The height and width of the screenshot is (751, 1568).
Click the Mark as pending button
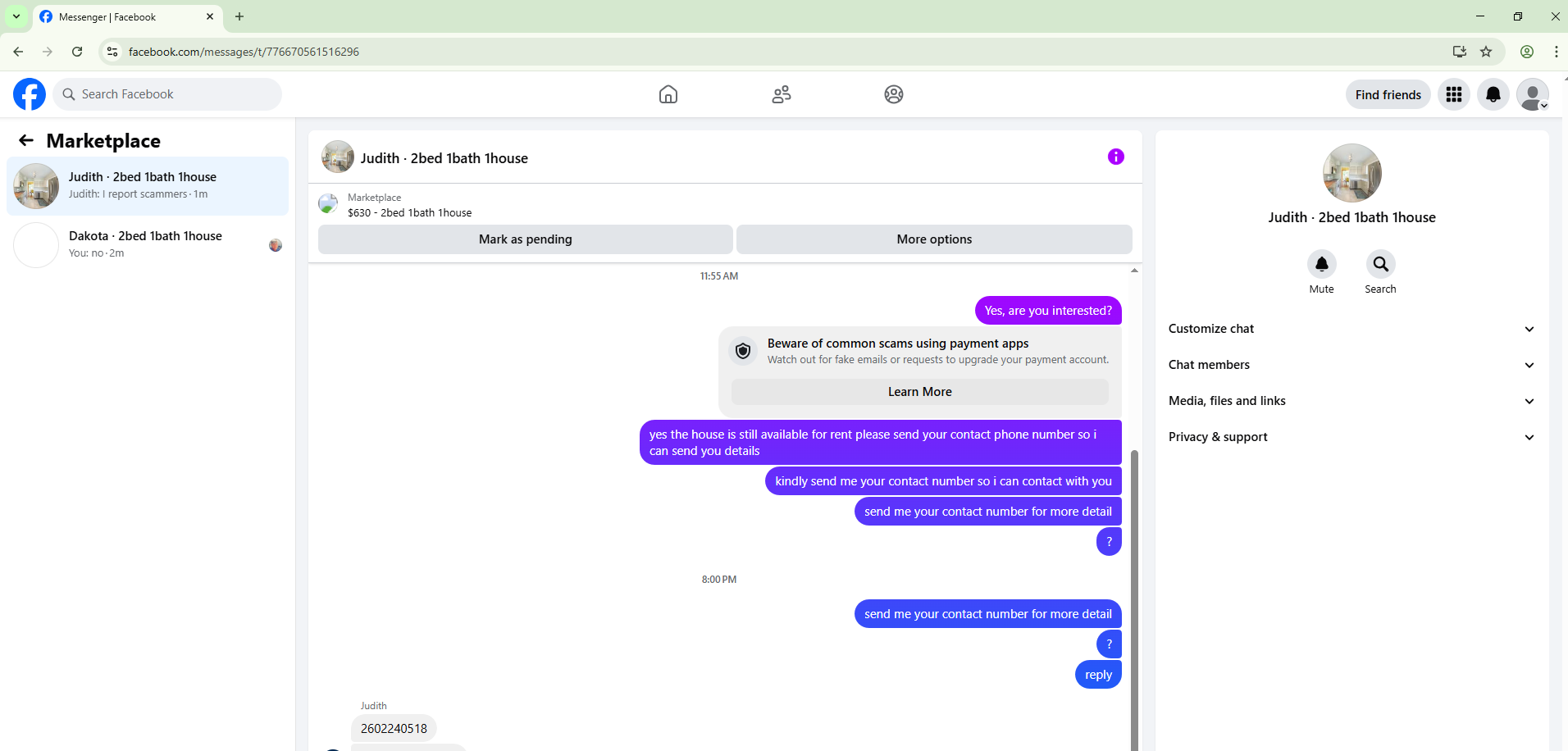tap(526, 239)
